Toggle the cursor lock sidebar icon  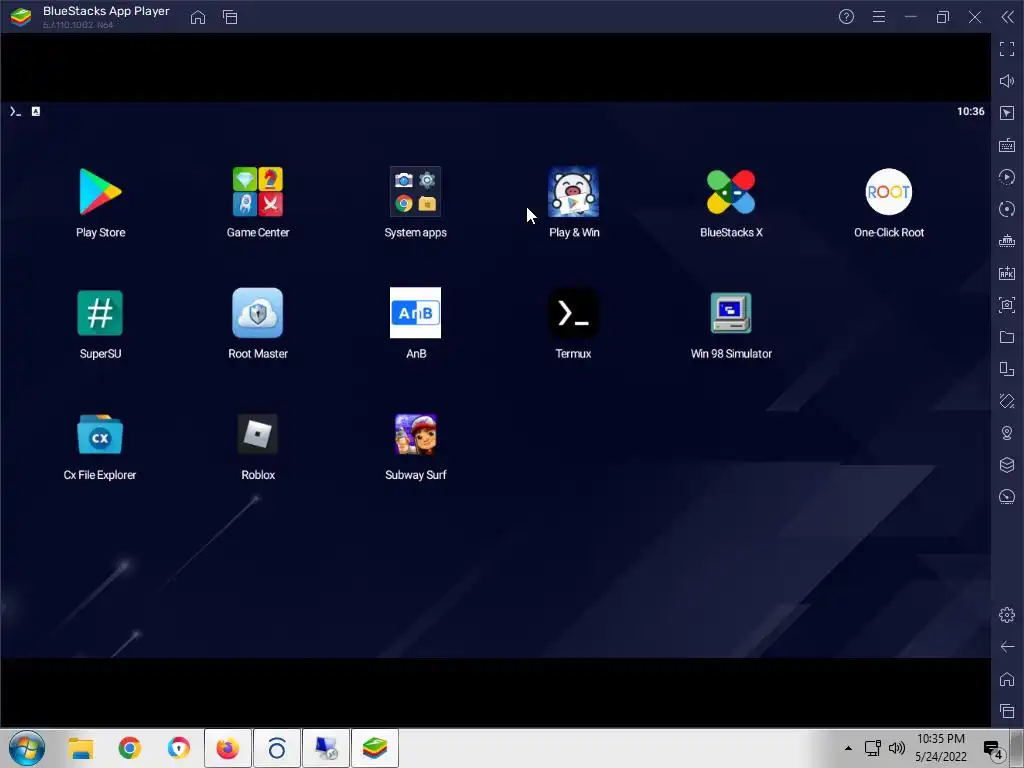tap(1007, 113)
